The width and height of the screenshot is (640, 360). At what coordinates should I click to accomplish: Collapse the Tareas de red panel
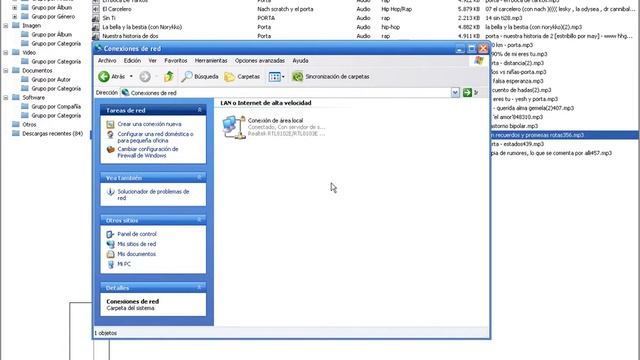pyautogui.click(x=199, y=110)
